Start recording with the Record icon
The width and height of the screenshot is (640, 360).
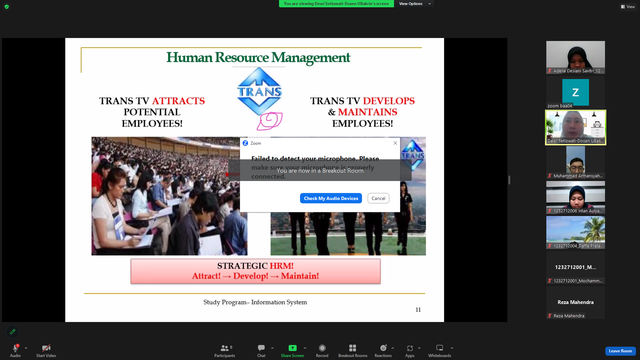pos(322,348)
